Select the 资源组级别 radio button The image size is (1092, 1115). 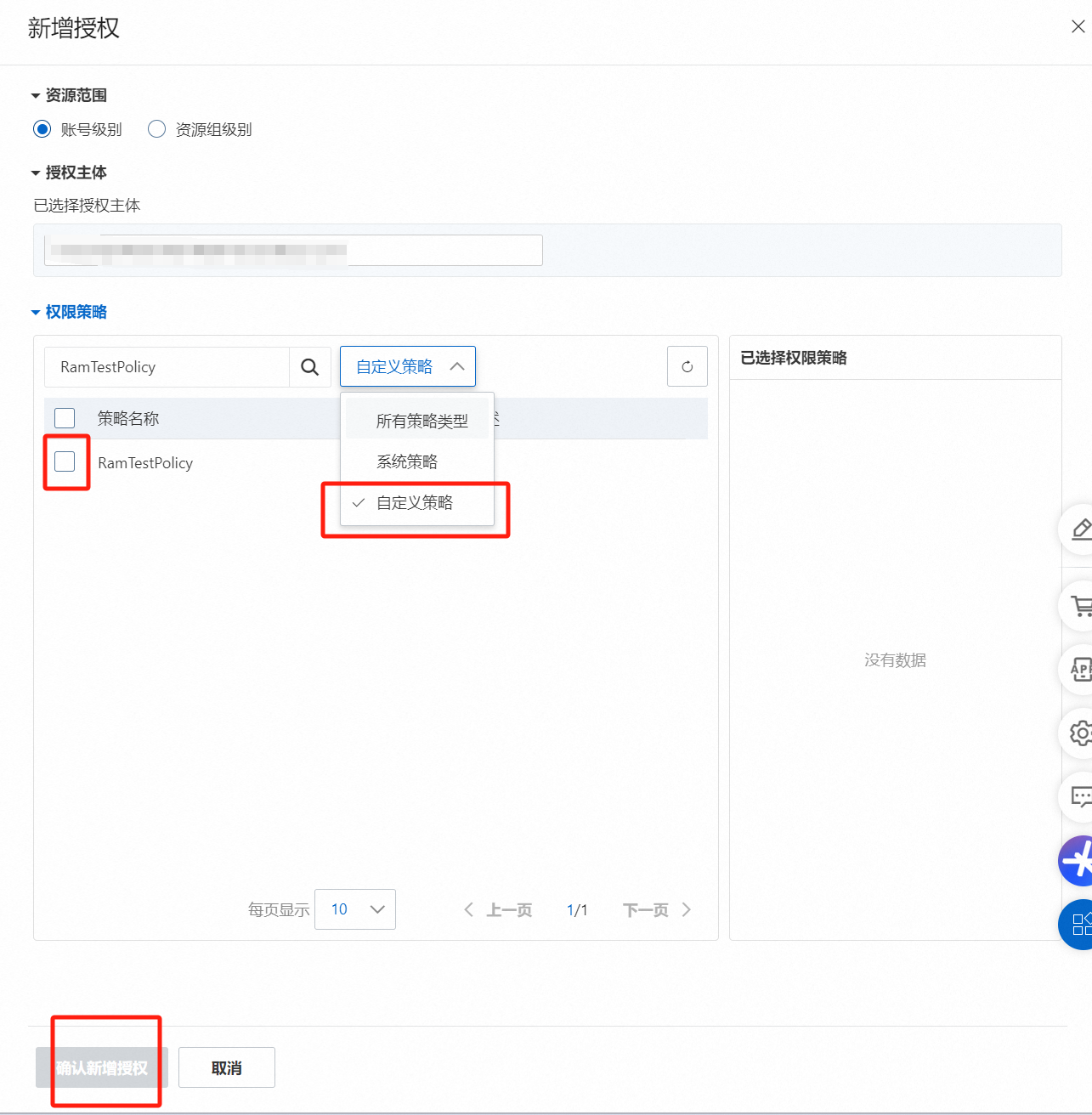(156, 129)
